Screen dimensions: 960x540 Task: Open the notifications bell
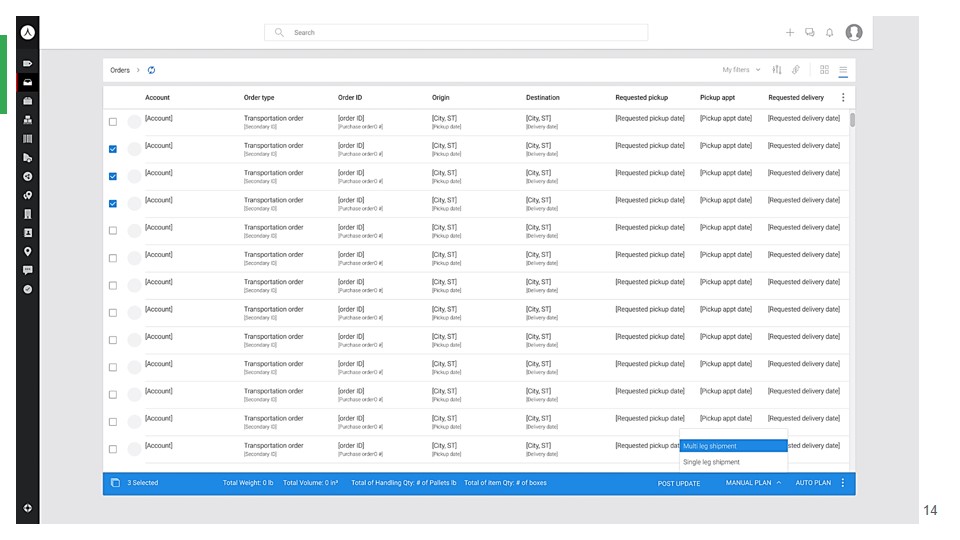tap(829, 33)
